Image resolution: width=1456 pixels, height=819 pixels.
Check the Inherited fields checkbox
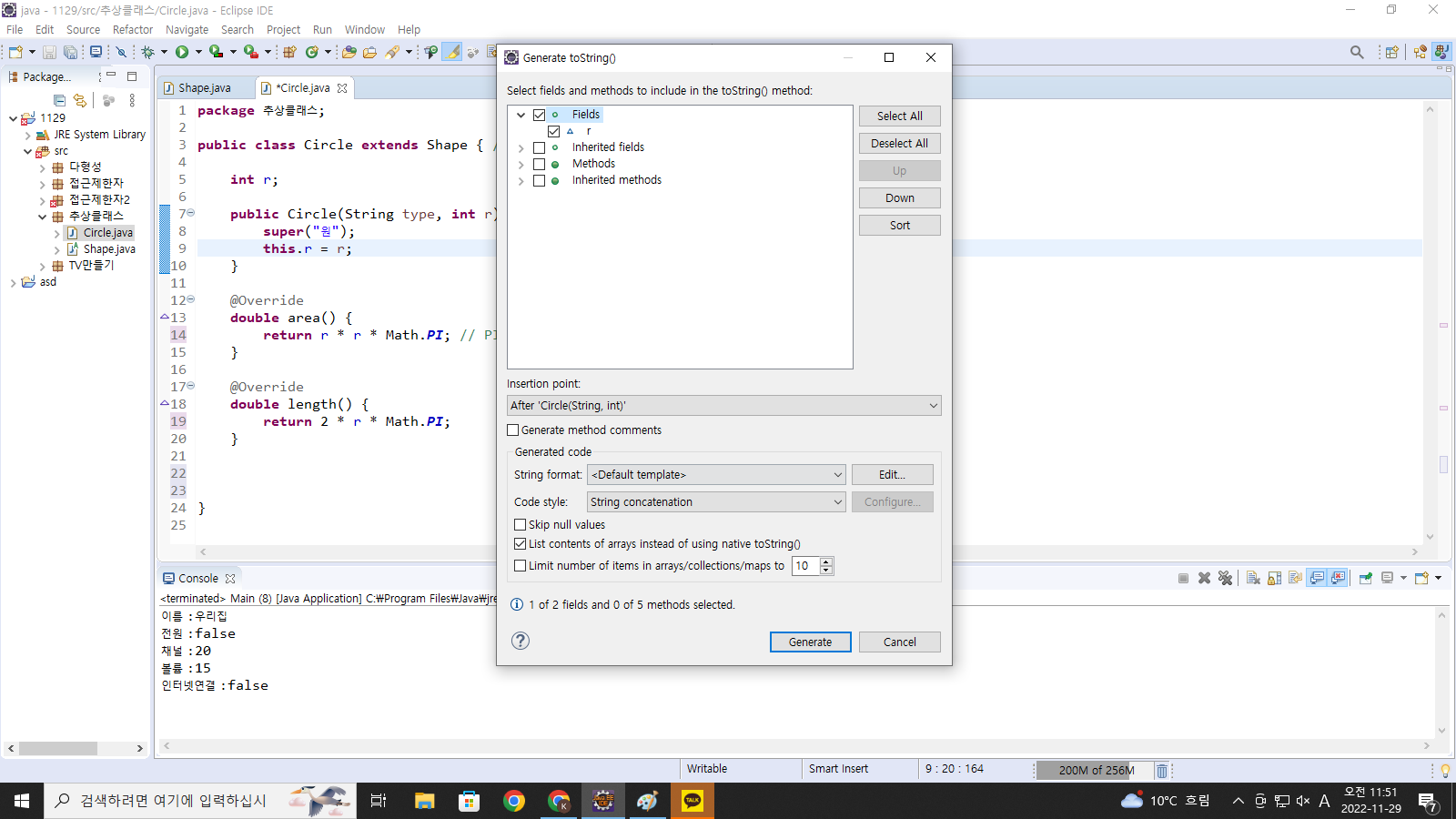coord(539,147)
